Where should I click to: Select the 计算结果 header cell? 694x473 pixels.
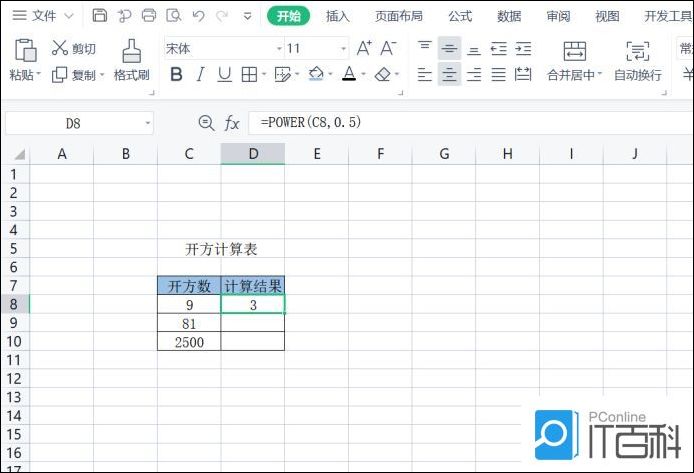pos(253,286)
